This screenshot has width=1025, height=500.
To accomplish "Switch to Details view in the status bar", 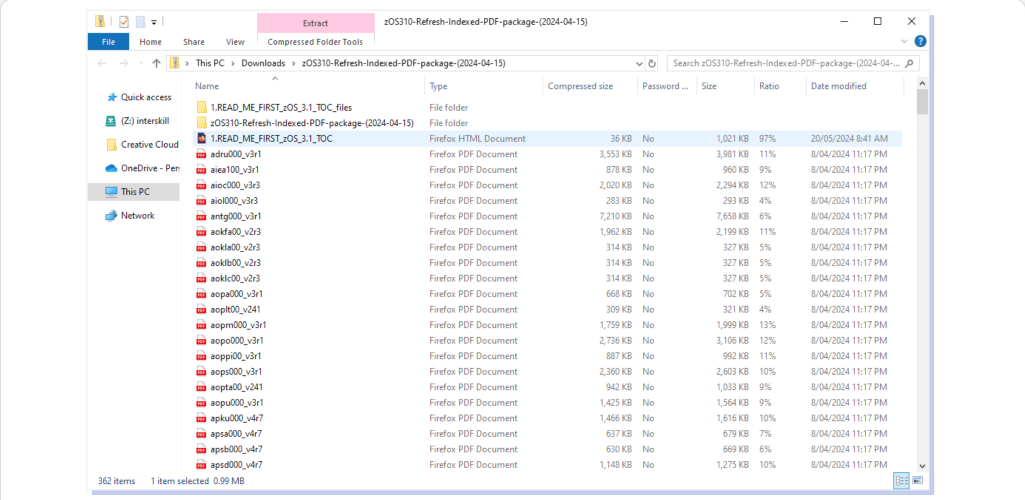I will [x=902, y=480].
